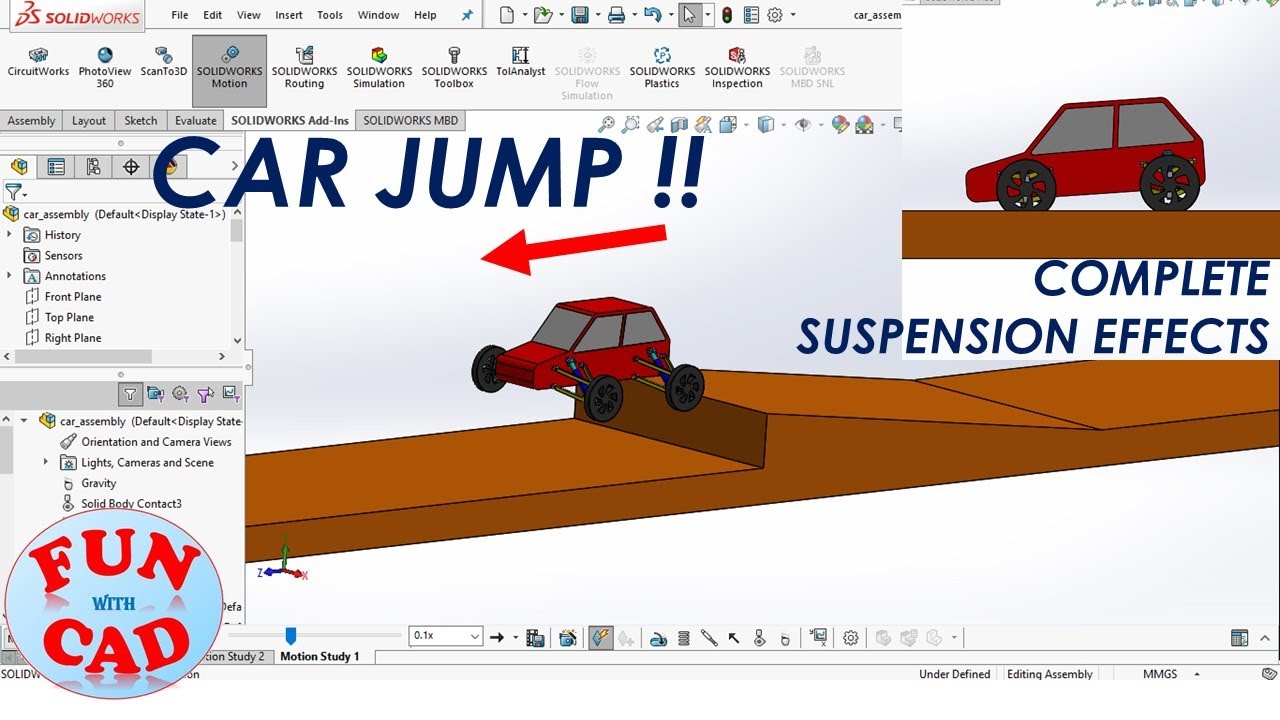Open File Properties icon
Screen dimensions: 1280x720
click(x=751, y=15)
